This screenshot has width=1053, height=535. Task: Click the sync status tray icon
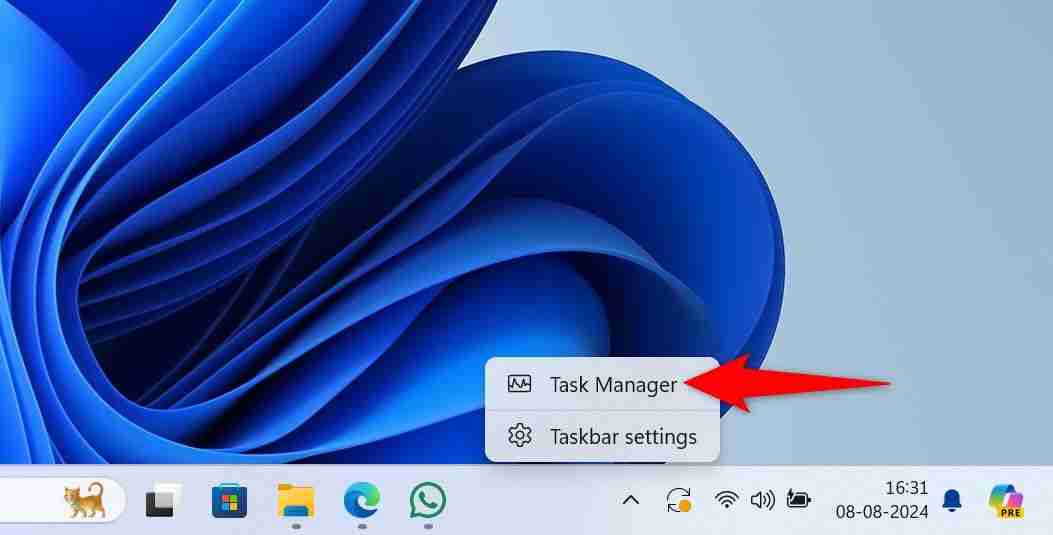tap(678, 500)
